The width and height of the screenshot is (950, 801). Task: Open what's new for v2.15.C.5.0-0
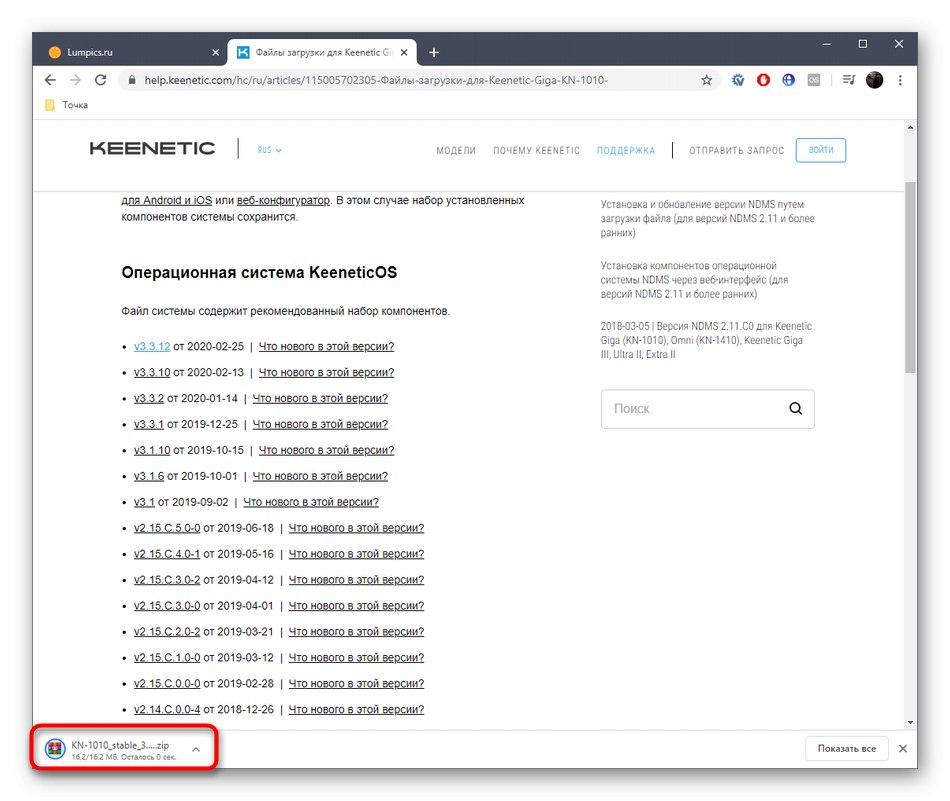[x=356, y=528]
